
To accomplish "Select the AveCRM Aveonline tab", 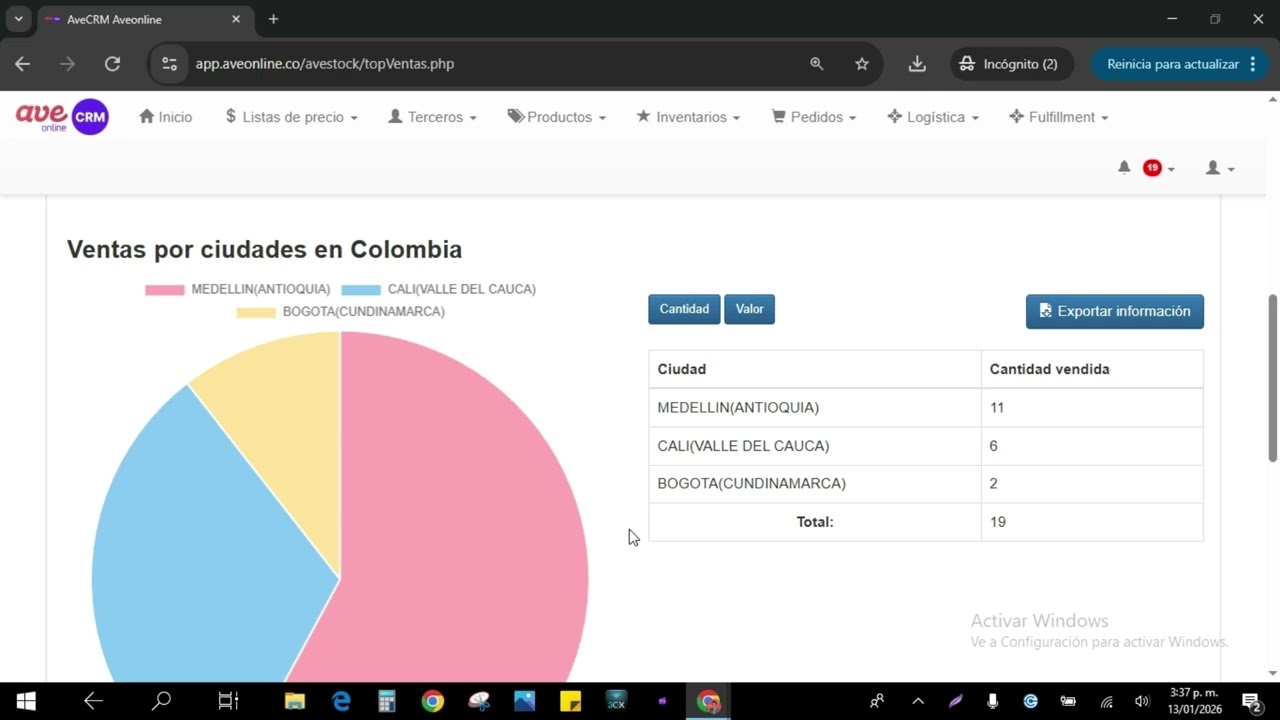I will click(143, 19).
